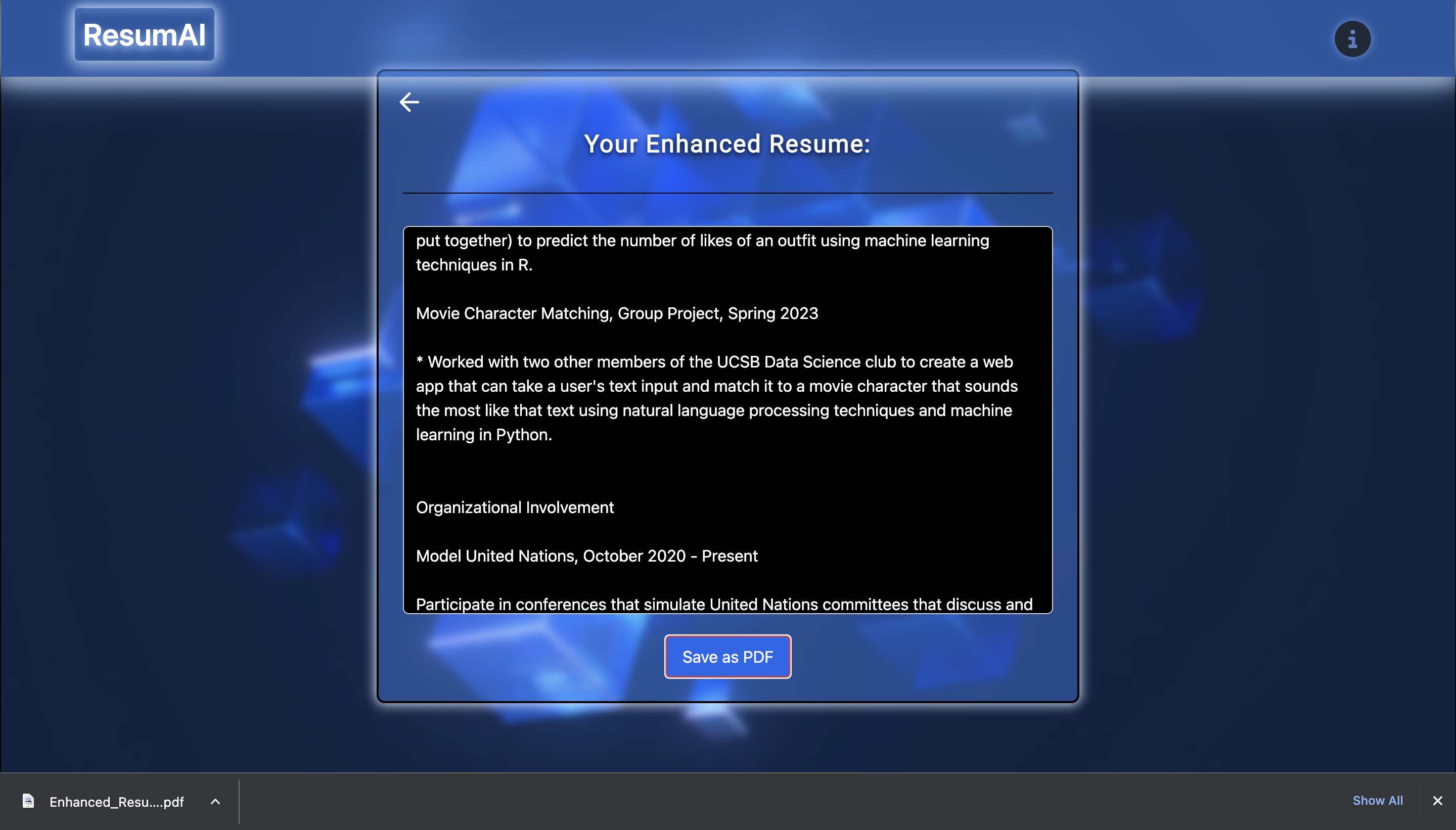The height and width of the screenshot is (830, 1456).
Task: Click the 'put together) to predict' first line
Action: tap(702, 241)
